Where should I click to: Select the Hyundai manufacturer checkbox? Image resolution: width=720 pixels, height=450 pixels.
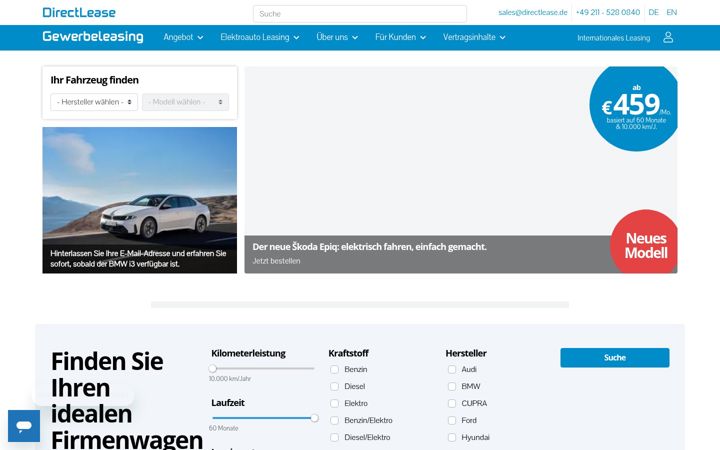point(452,437)
